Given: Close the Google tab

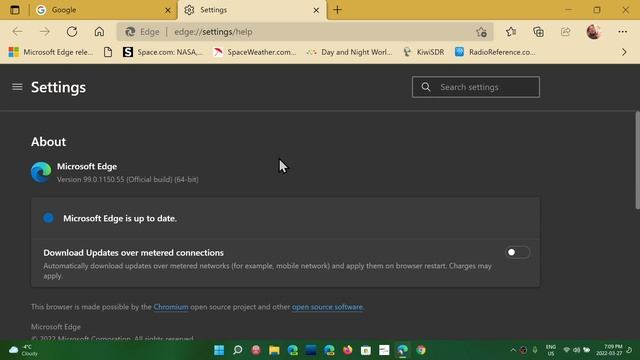Looking at the screenshot, I should [167, 10].
